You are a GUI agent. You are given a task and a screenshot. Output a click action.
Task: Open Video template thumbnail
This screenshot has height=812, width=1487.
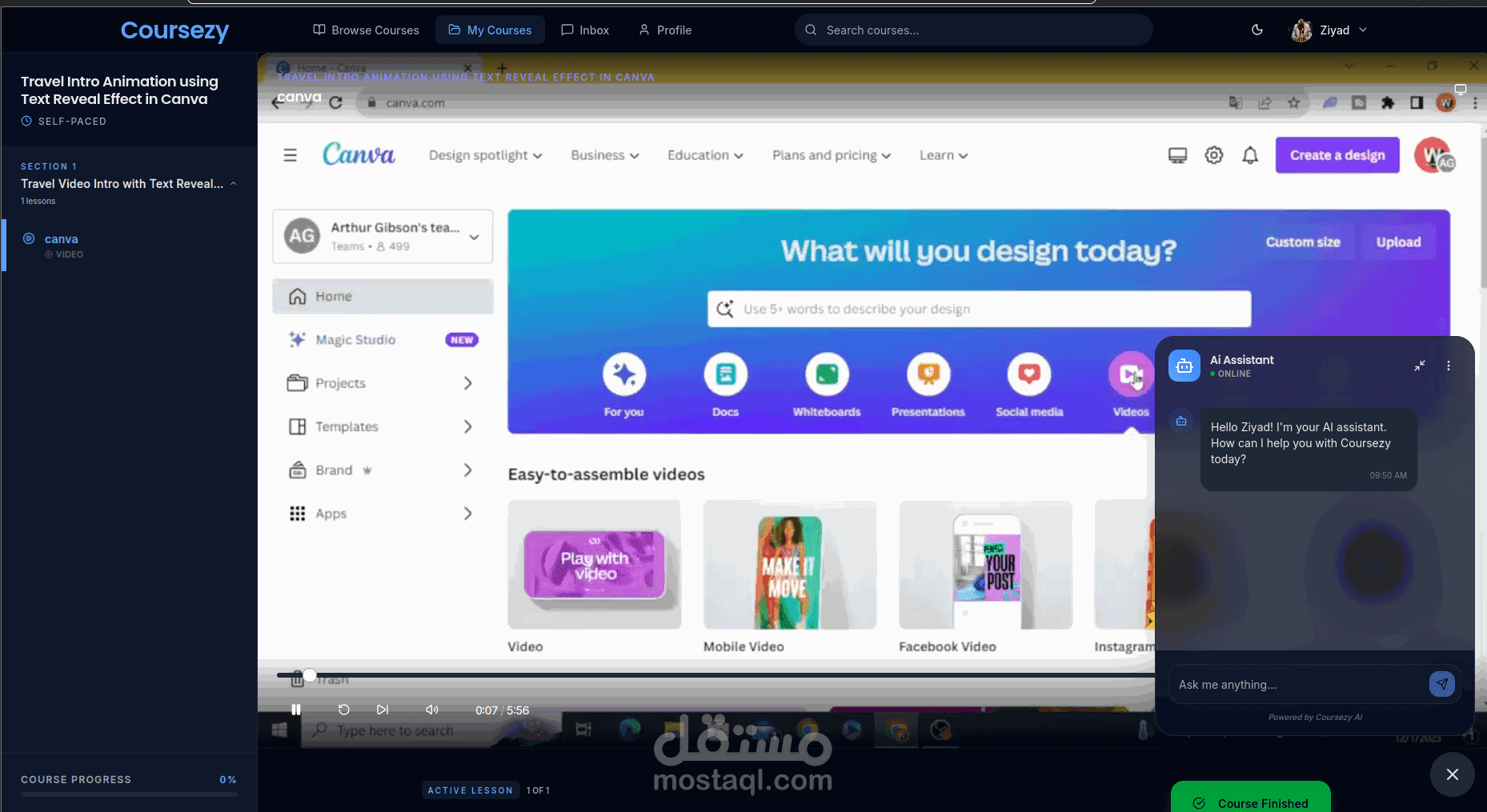595,565
